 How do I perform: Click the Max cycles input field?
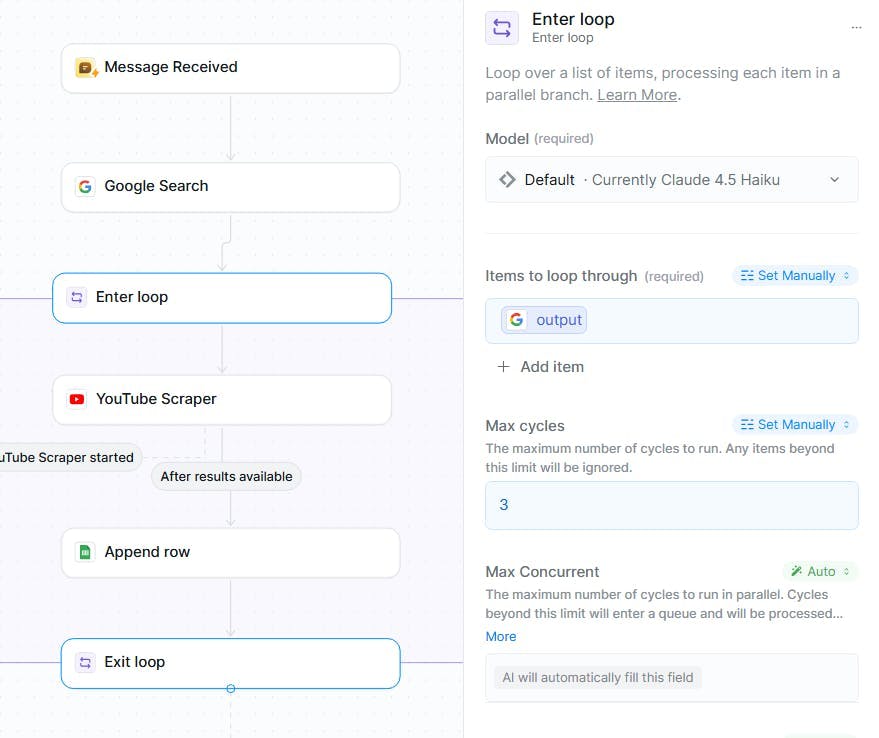tap(671, 505)
